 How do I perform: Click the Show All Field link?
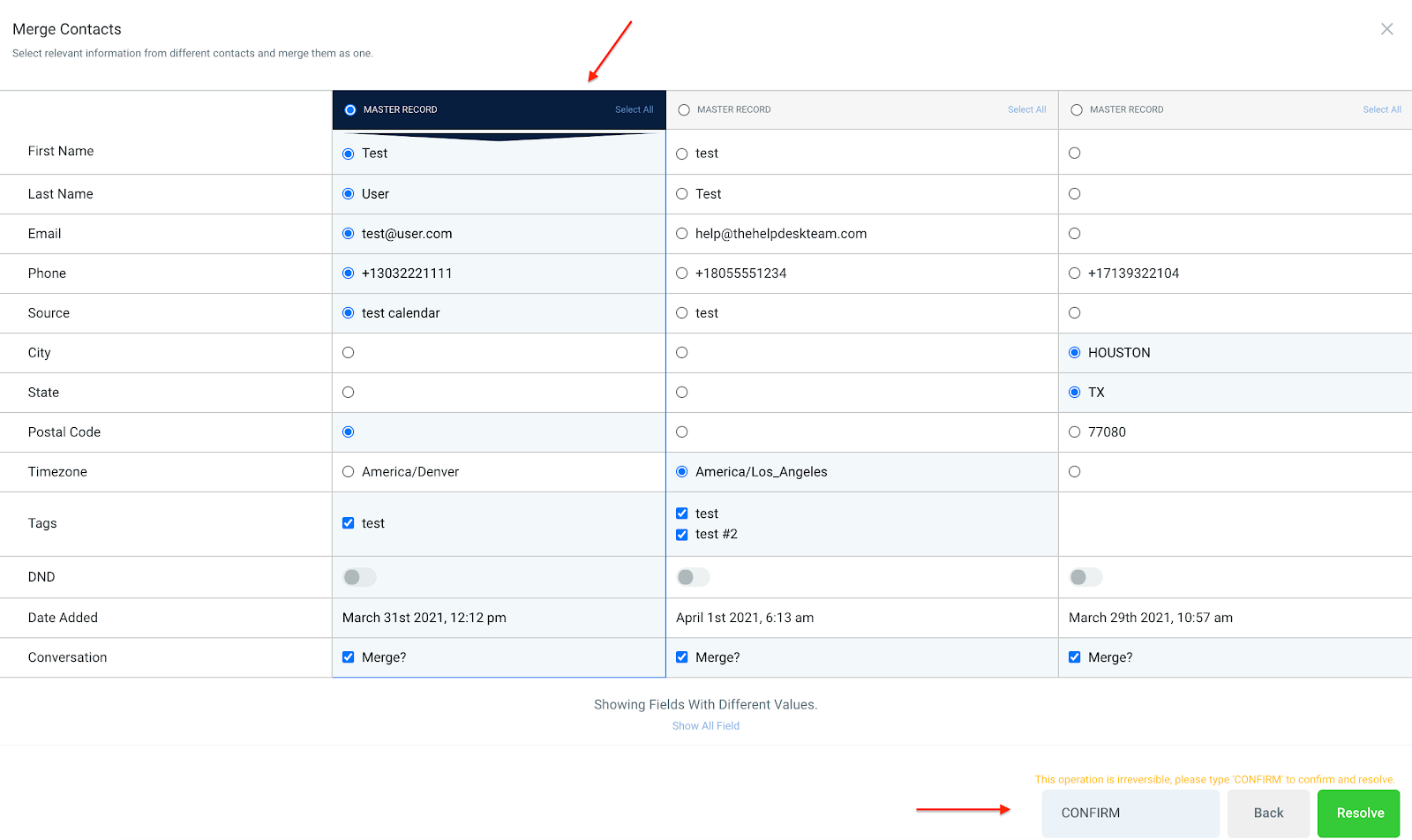(705, 726)
